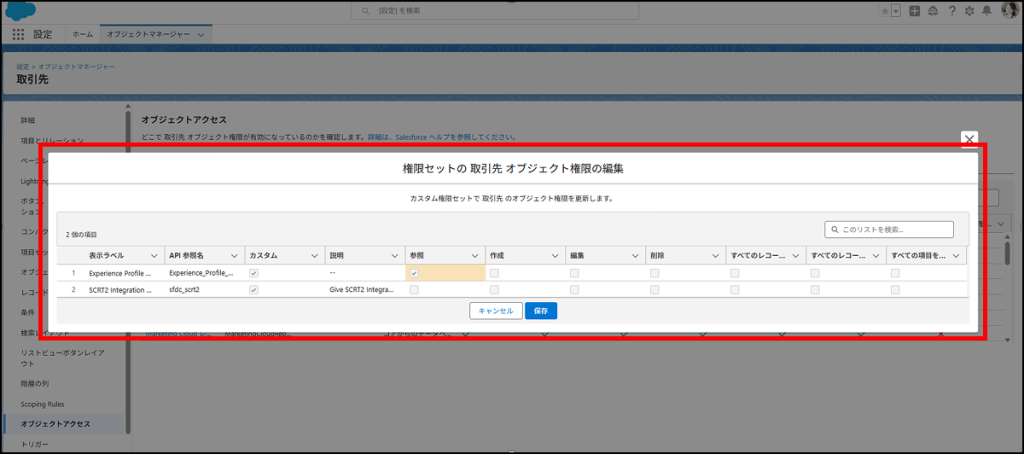Open the 表示ラベル column dropdown arrow
The width and height of the screenshot is (1024, 454).
click(x=153, y=256)
